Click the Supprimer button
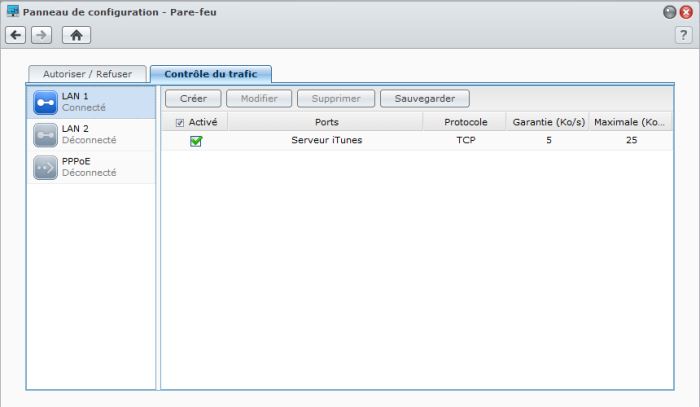This screenshot has width=700, height=407. click(336, 99)
